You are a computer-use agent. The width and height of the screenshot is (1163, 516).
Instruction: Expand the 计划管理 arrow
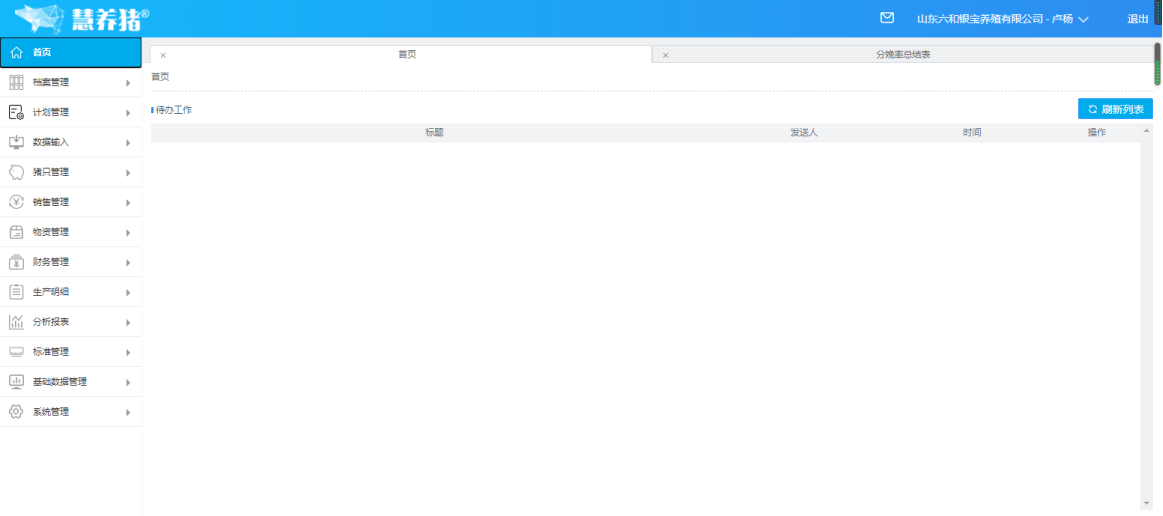pos(128,113)
